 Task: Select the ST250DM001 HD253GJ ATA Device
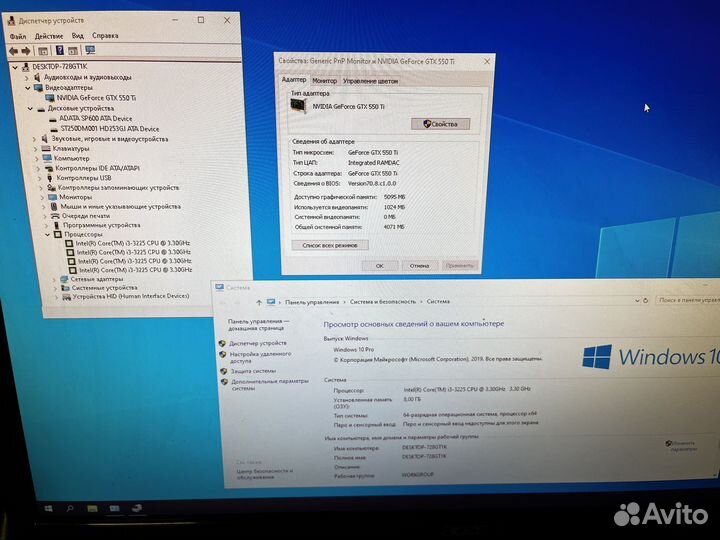click(110, 129)
